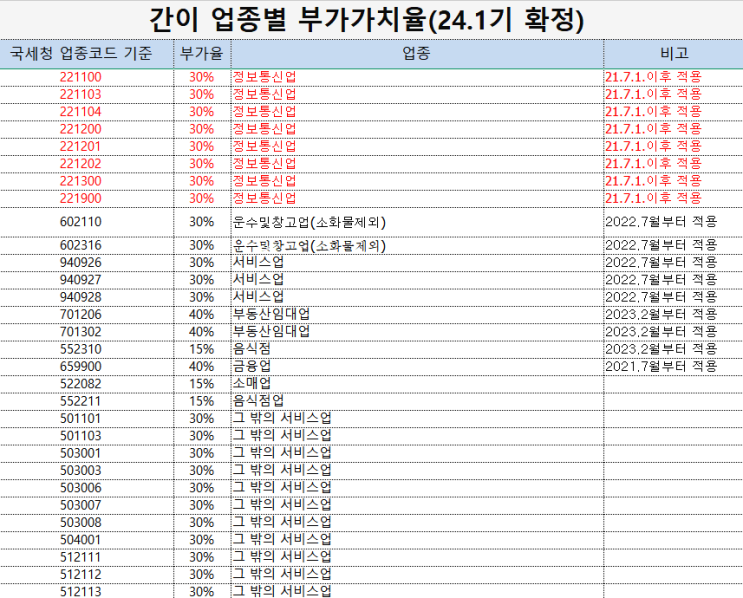Click the '음식점' cell in row 552310
The image size is (743, 598).
[x=252, y=349]
